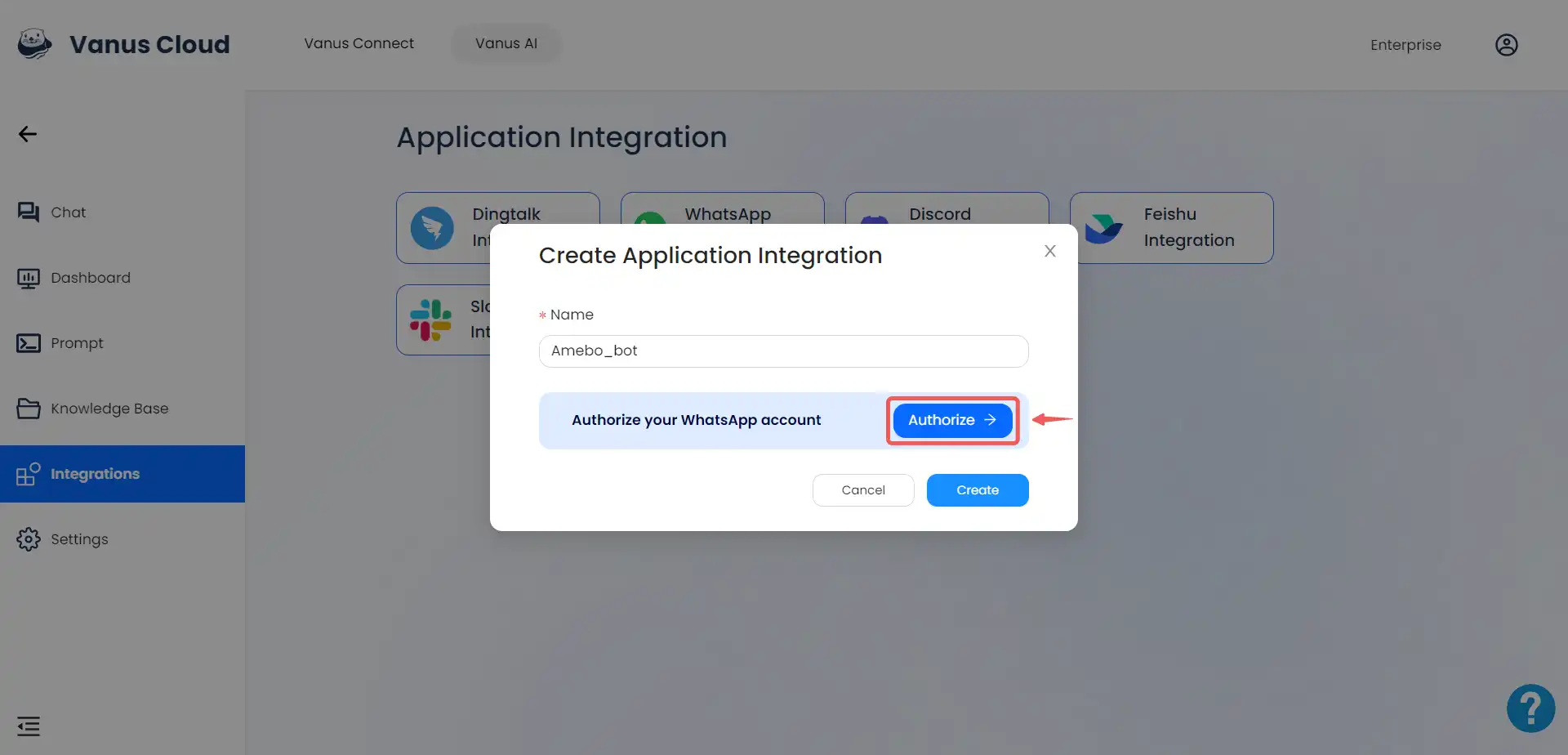Select the Integrations sidebar item

tap(122, 474)
